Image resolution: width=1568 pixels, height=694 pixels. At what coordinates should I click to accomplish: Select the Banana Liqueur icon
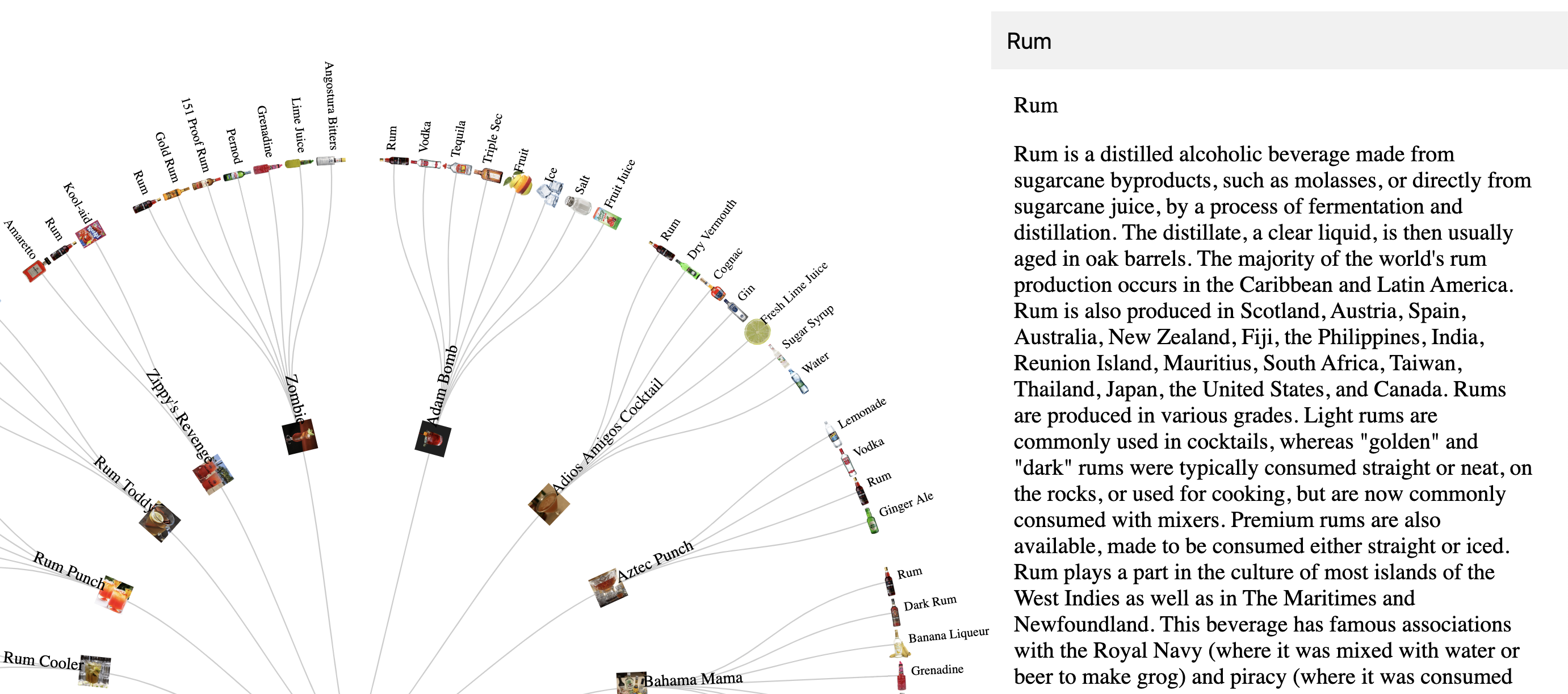click(x=900, y=643)
